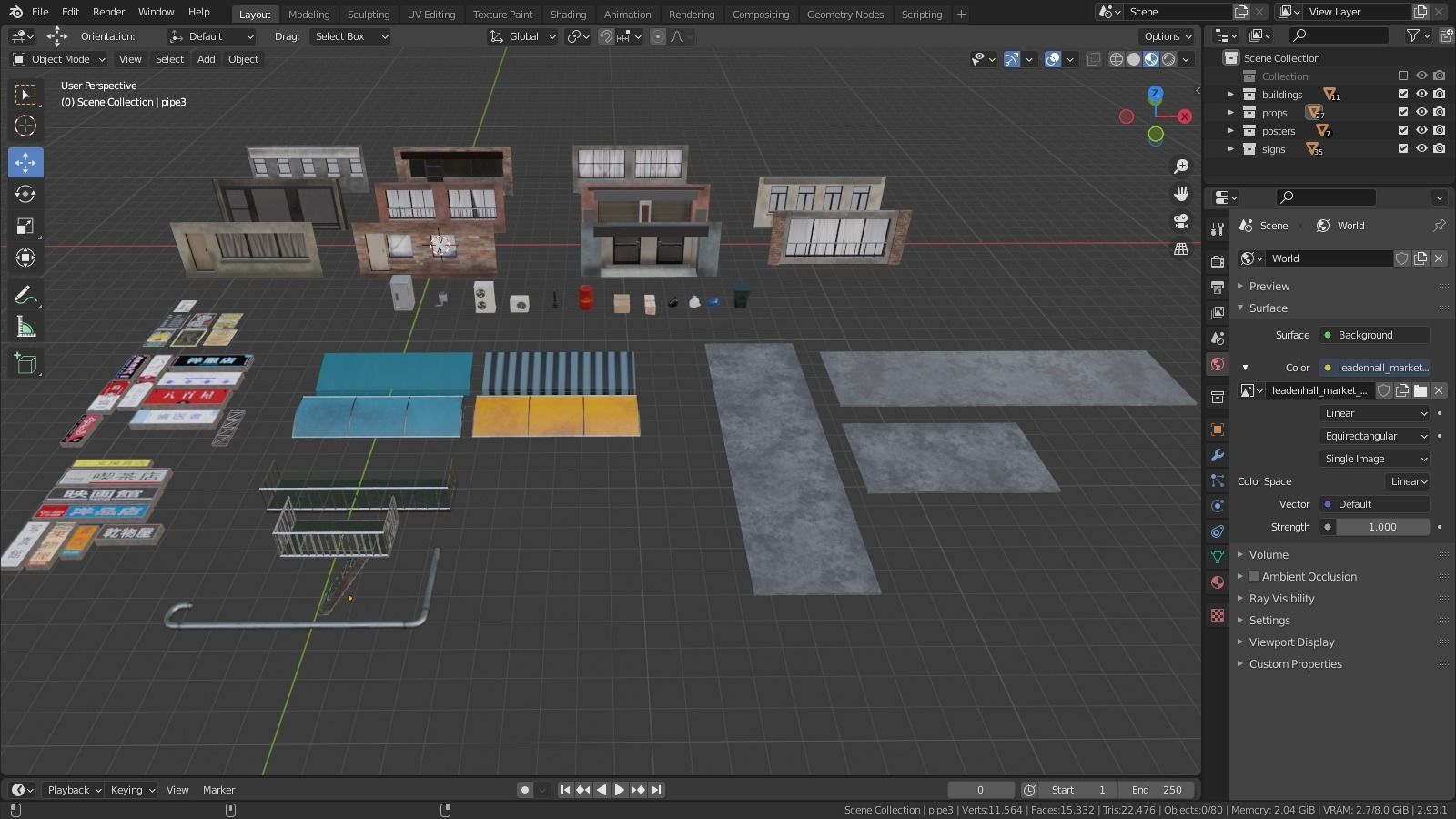The image size is (1456, 819).
Task: Open the View Layer properties tab
Action: tap(1218, 312)
